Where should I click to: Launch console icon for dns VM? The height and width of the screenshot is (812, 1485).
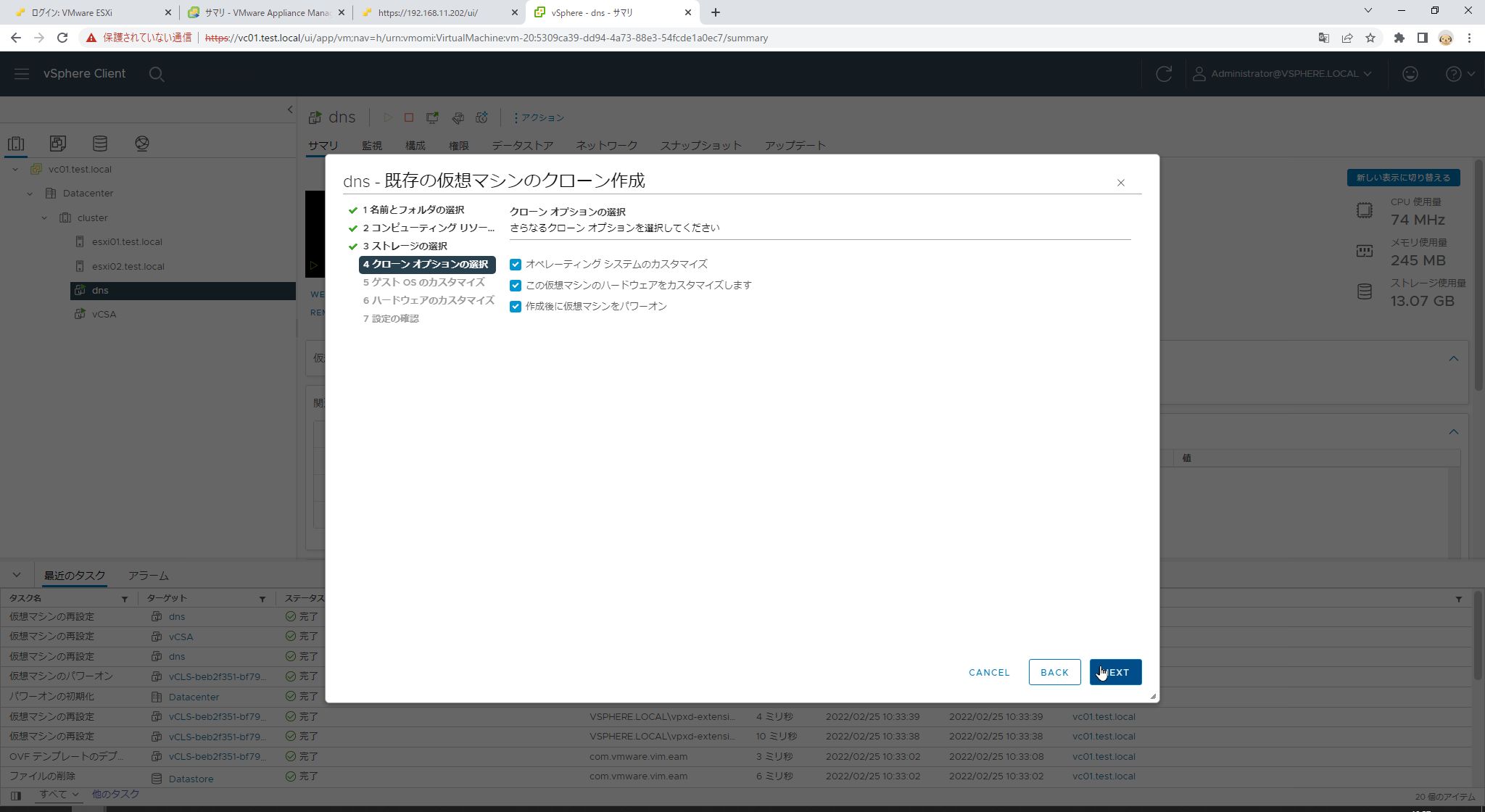tap(432, 117)
